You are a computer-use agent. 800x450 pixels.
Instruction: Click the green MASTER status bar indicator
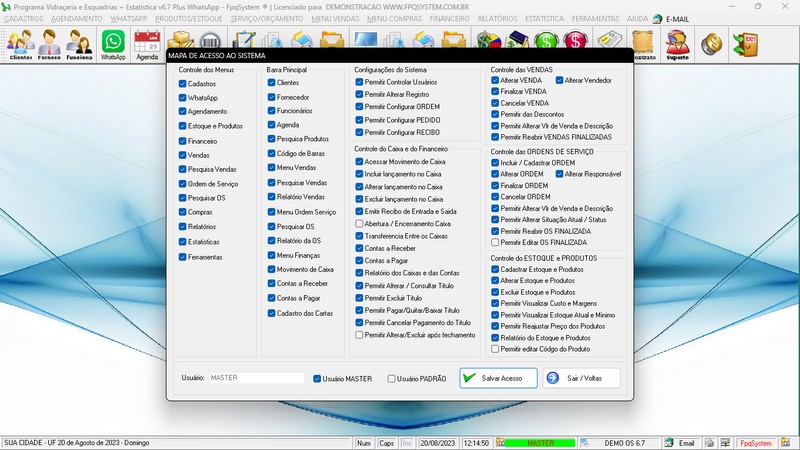pos(540,443)
